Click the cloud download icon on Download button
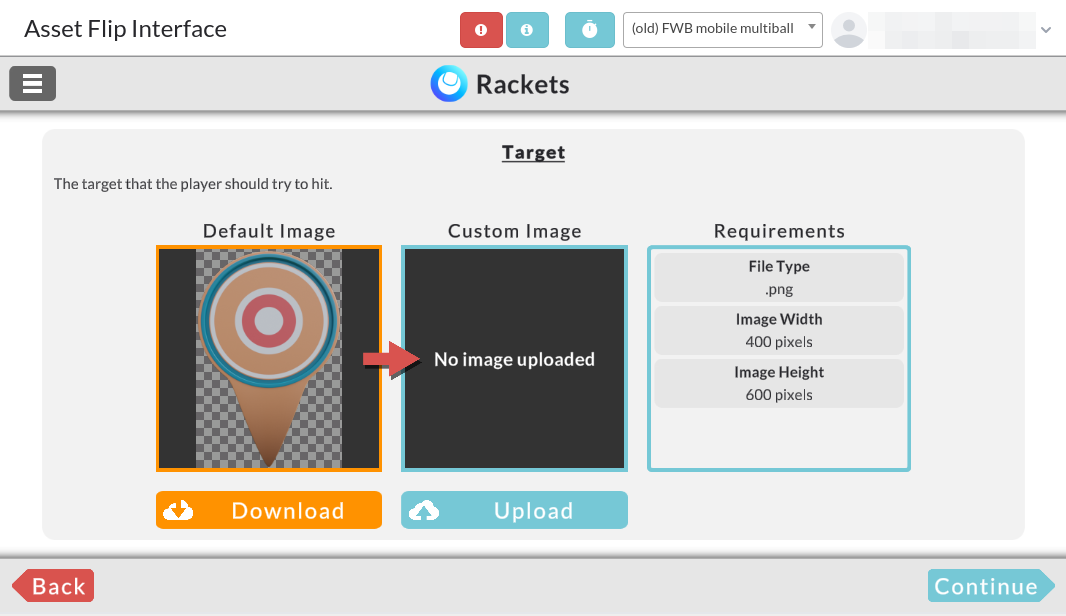This screenshot has height=616, width=1066. click(180, 510)
